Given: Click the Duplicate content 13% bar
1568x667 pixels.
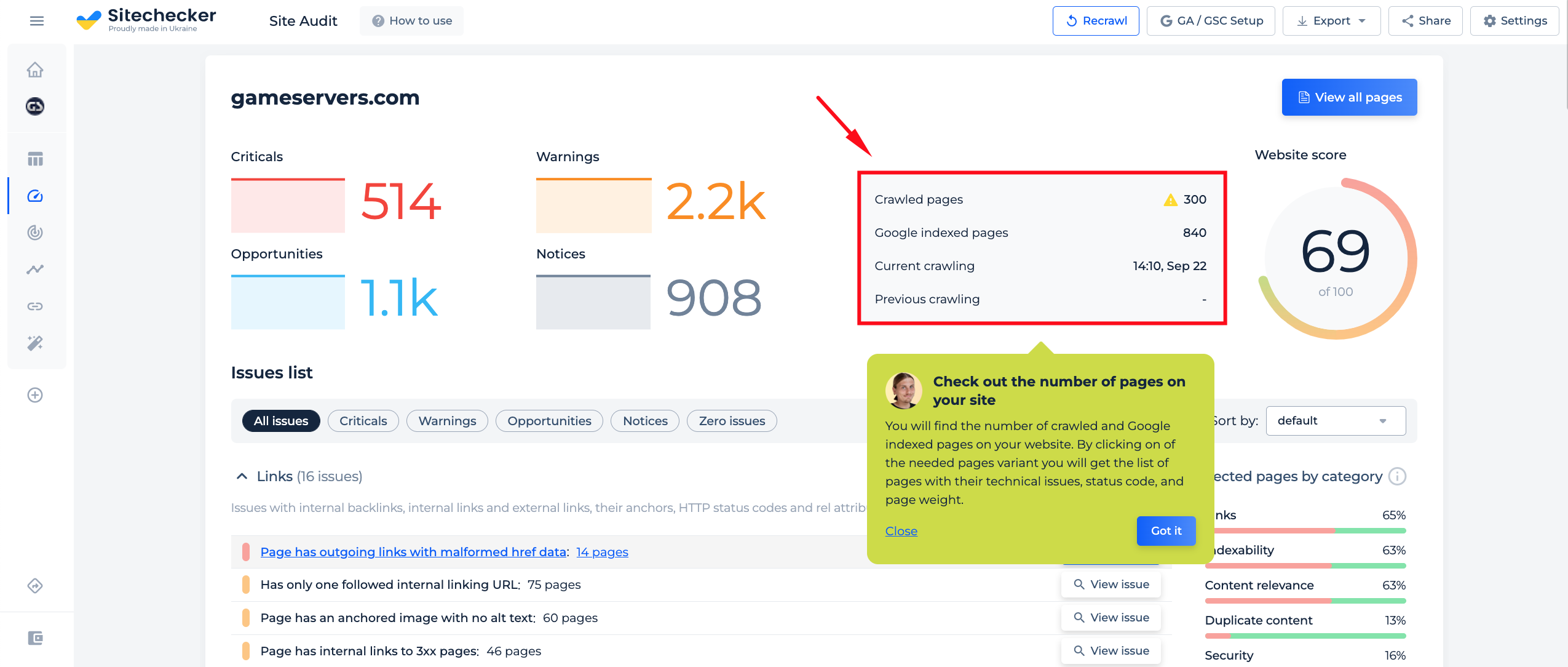Looking at the screenshot, I should [x=1305, y=636].
